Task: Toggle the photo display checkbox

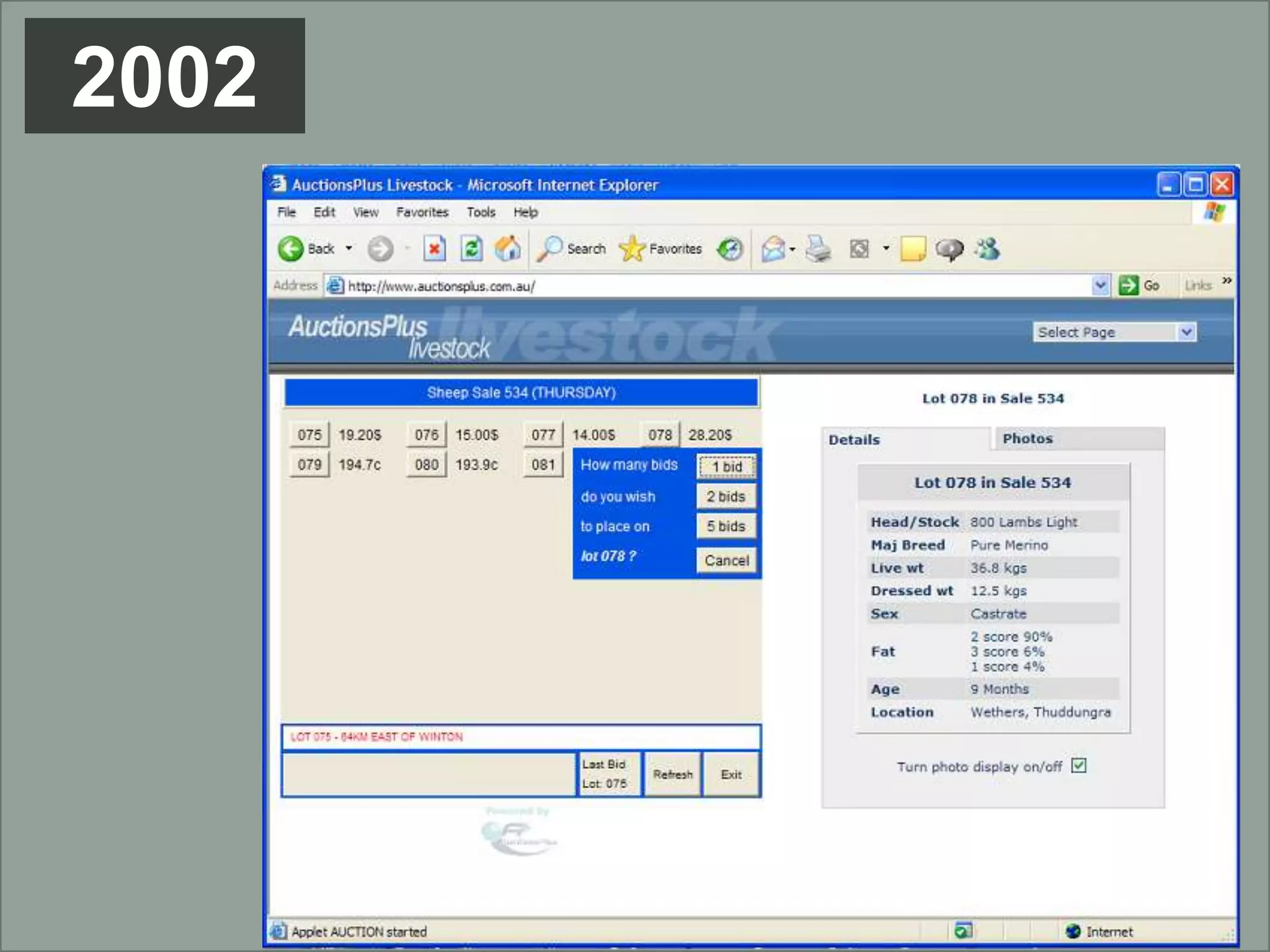Action: coord(1079,766)
